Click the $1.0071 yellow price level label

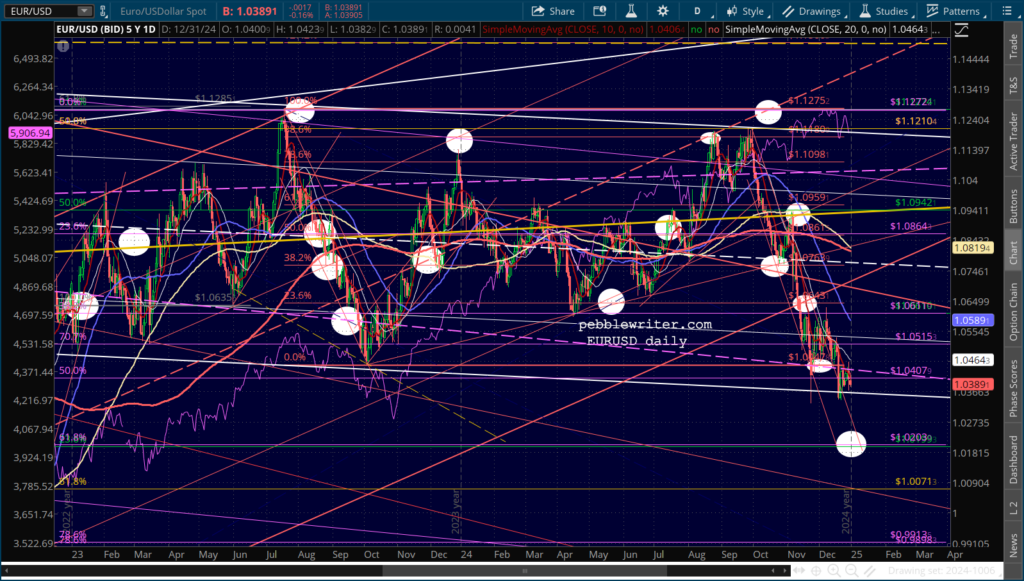[916, 482]
